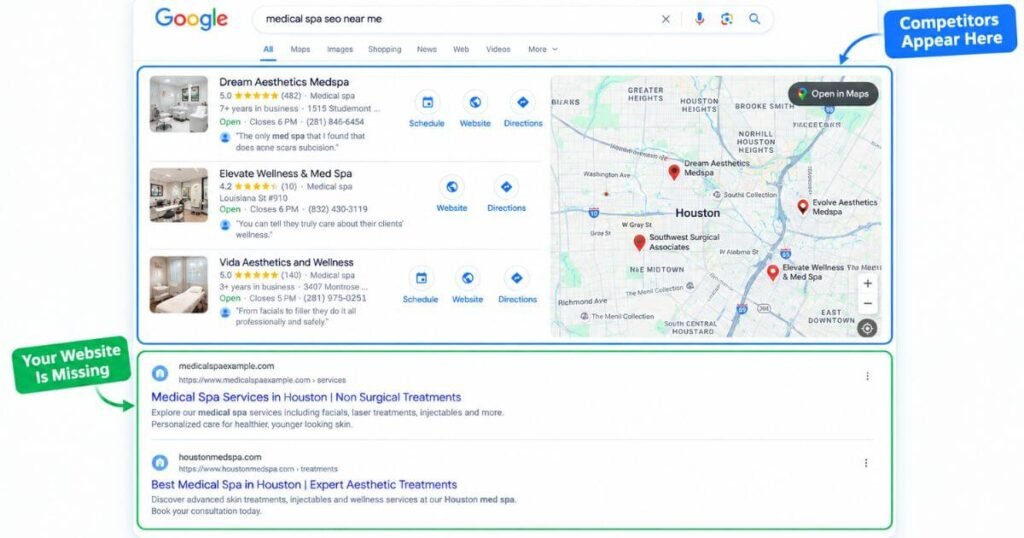Click Elevate Wellness & Med Spa map pin
Viewport: 1024px width, 538px height.
(x=773, y=272)
